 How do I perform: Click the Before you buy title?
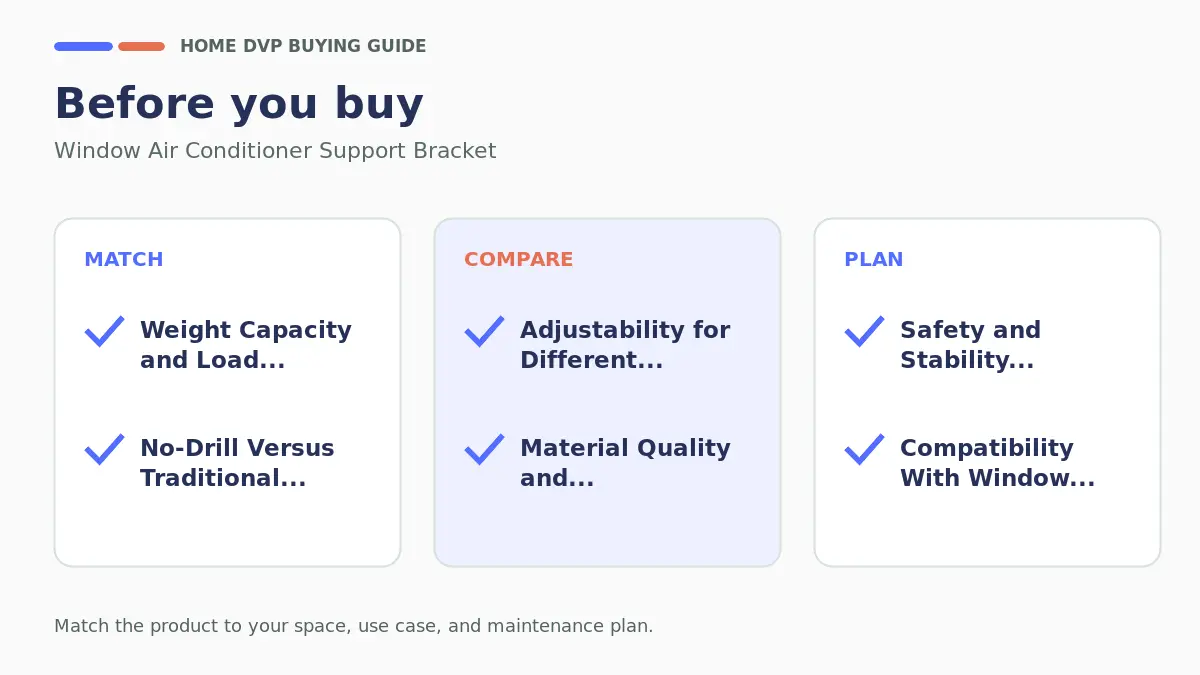pyautogui.click(x=239, y=104)
